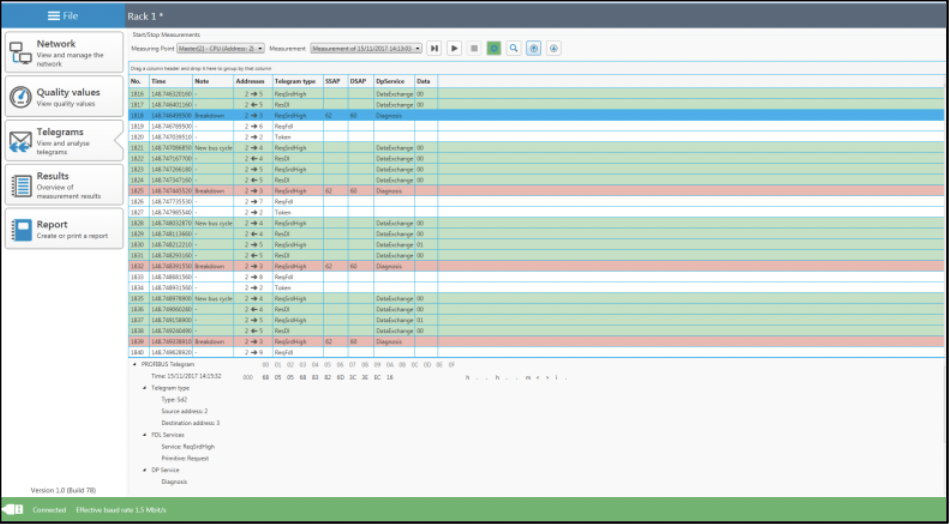Viewport: 950px width, 524px height.
Task: Open the Measurement selection dropdown
Action: coord(365,48)
